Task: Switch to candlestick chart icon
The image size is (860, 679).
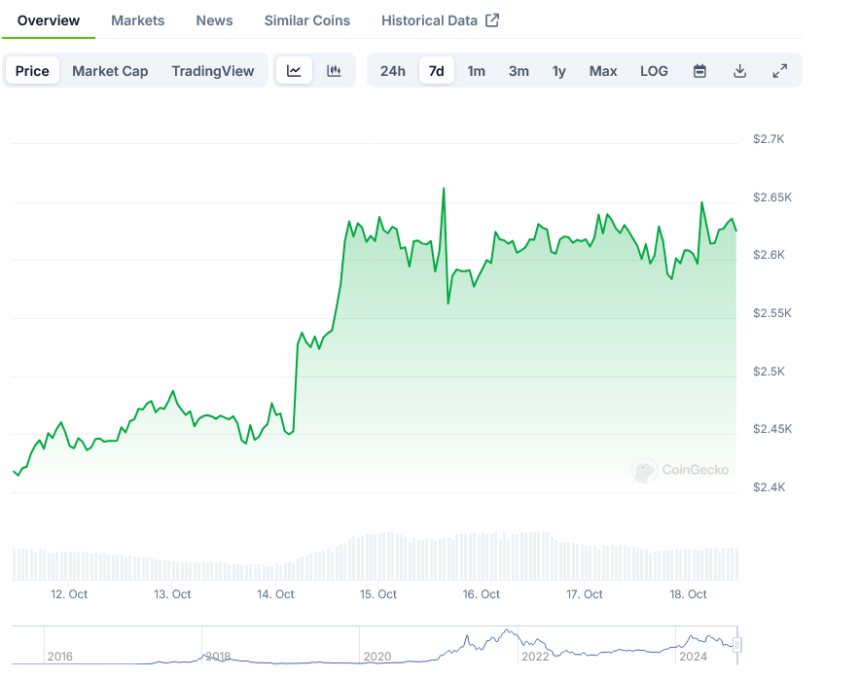Action: 334,71
